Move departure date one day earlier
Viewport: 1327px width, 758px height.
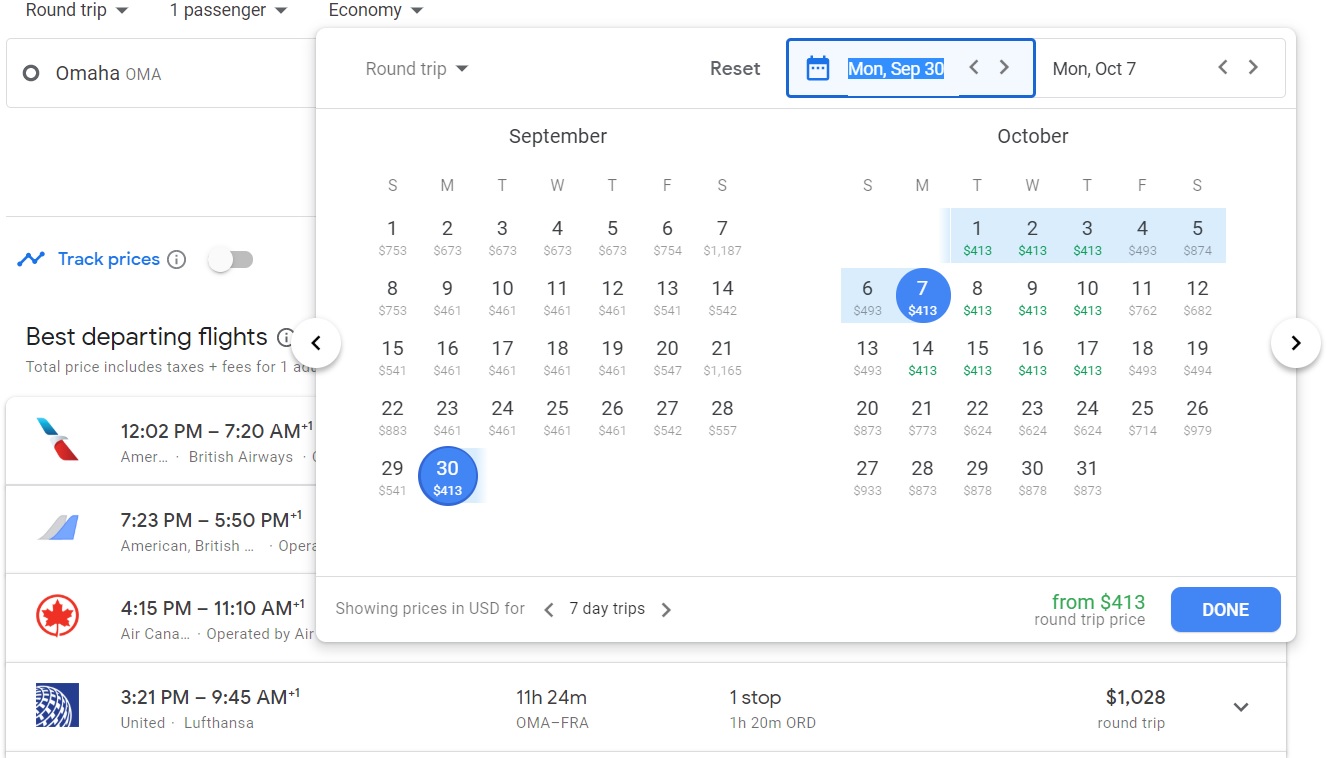974,68
